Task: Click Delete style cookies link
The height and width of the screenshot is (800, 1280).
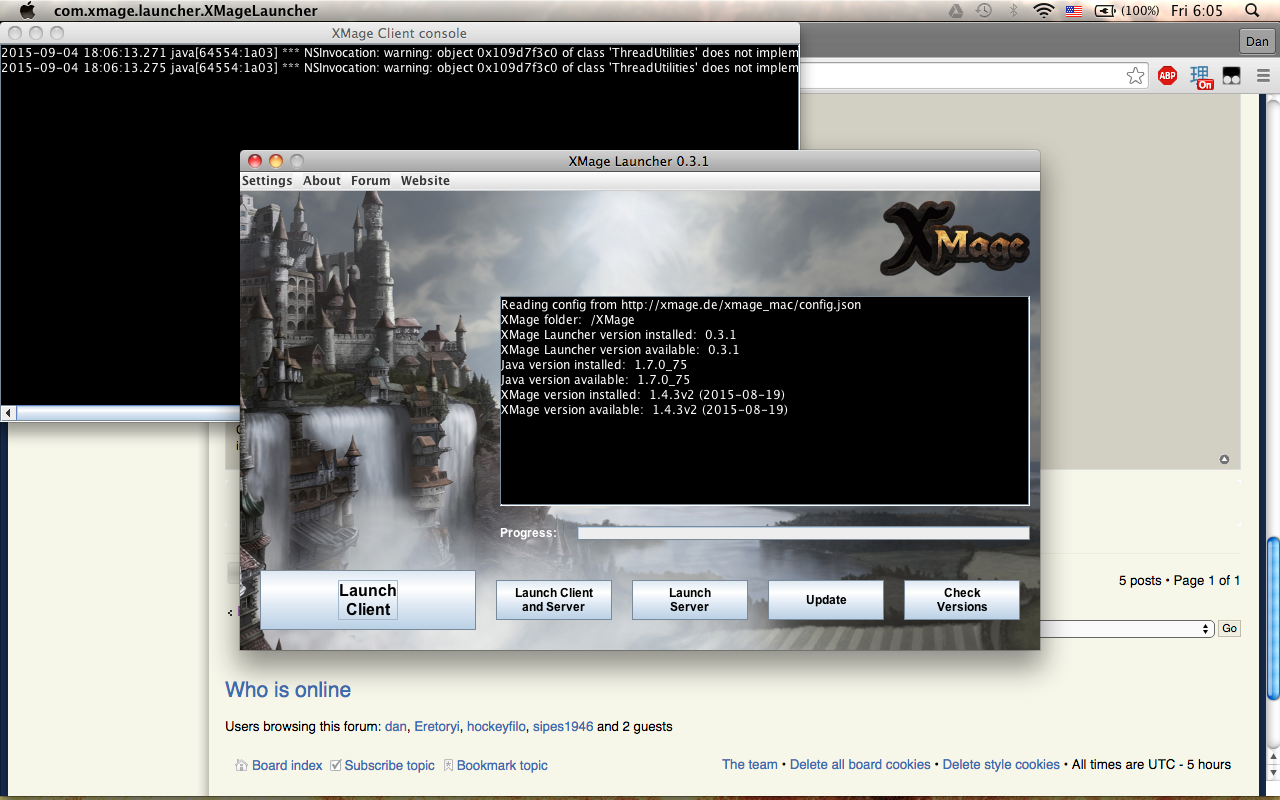Action: (x=1001, y=764)
